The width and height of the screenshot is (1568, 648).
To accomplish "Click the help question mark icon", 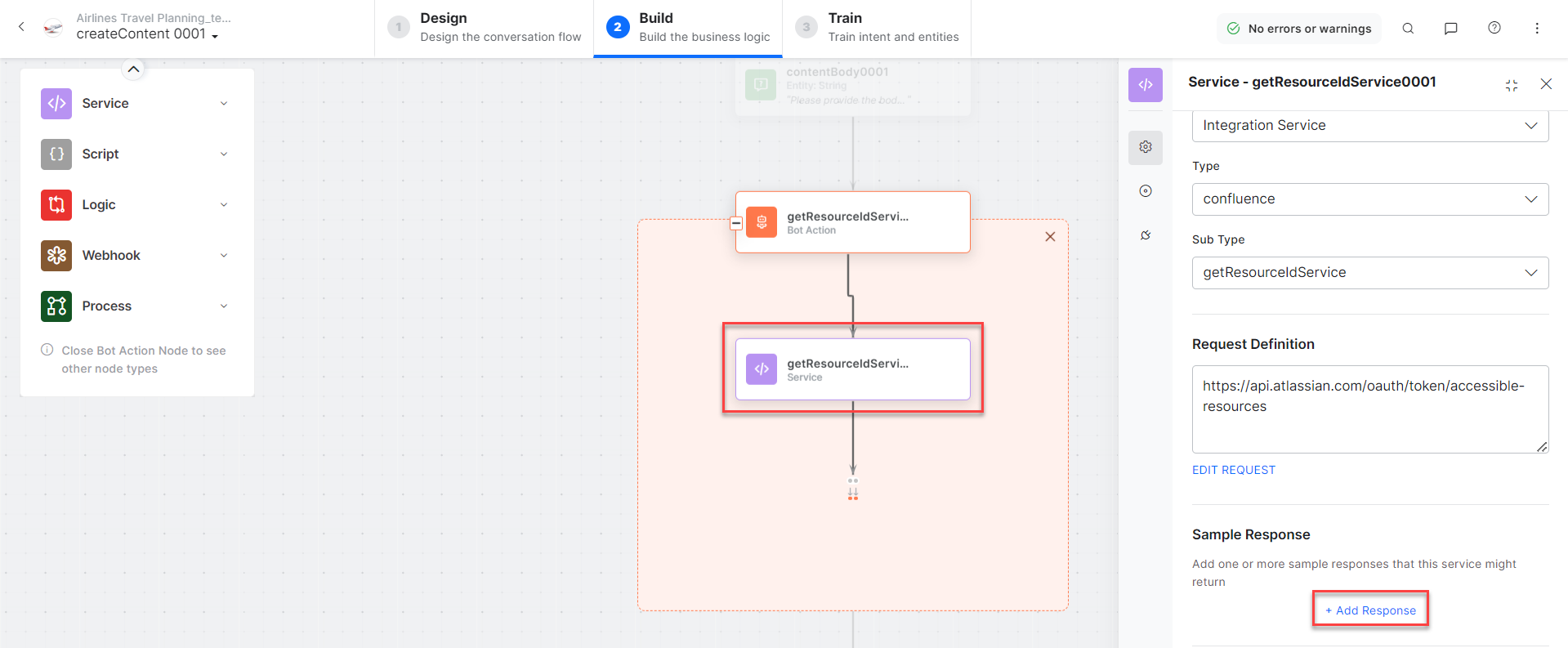I will coord(1494,28).
